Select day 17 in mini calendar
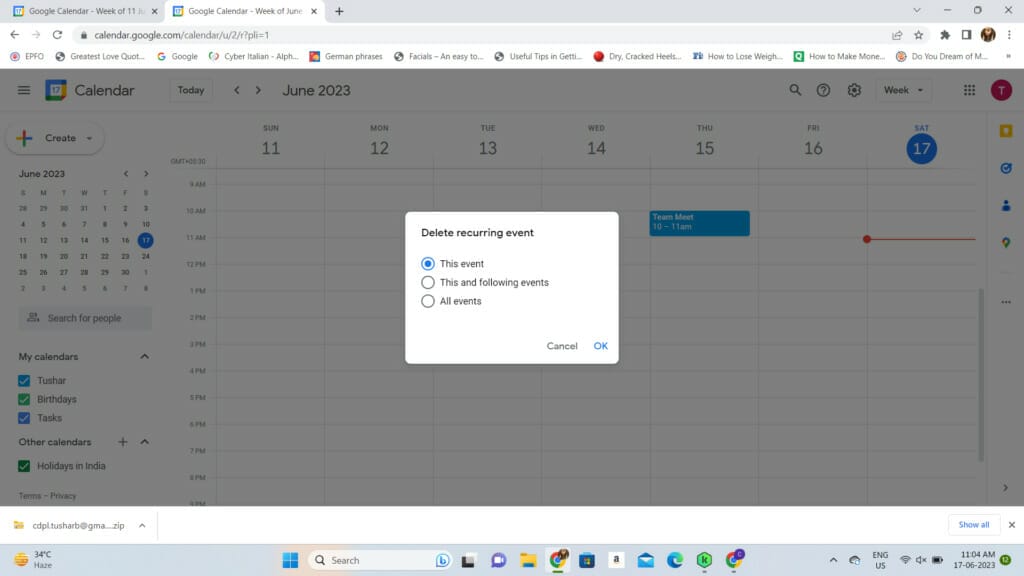Viewport: 1024px width, 576px height. [146, 240]
